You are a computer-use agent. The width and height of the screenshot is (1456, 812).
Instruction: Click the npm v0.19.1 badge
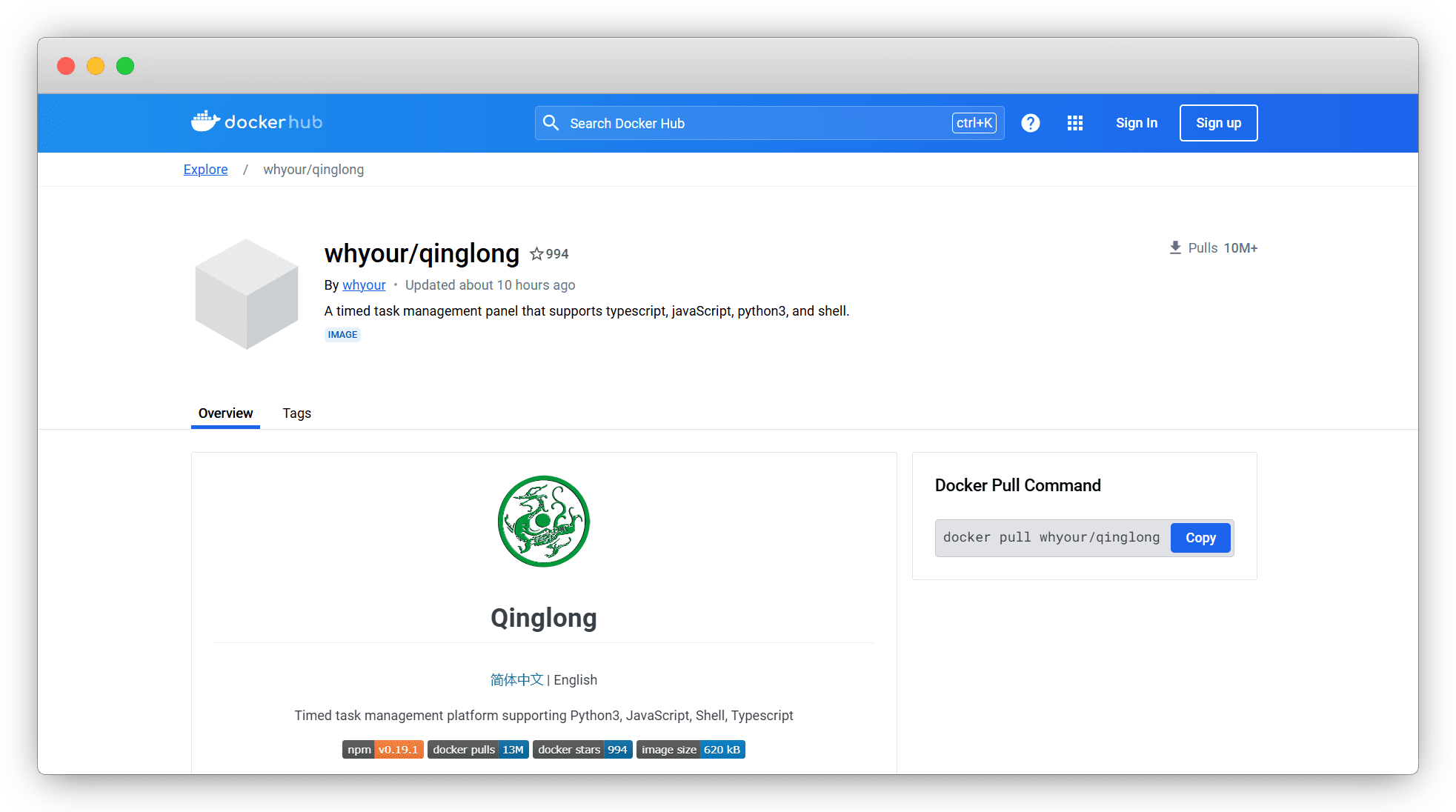click(x=382, y=750)
